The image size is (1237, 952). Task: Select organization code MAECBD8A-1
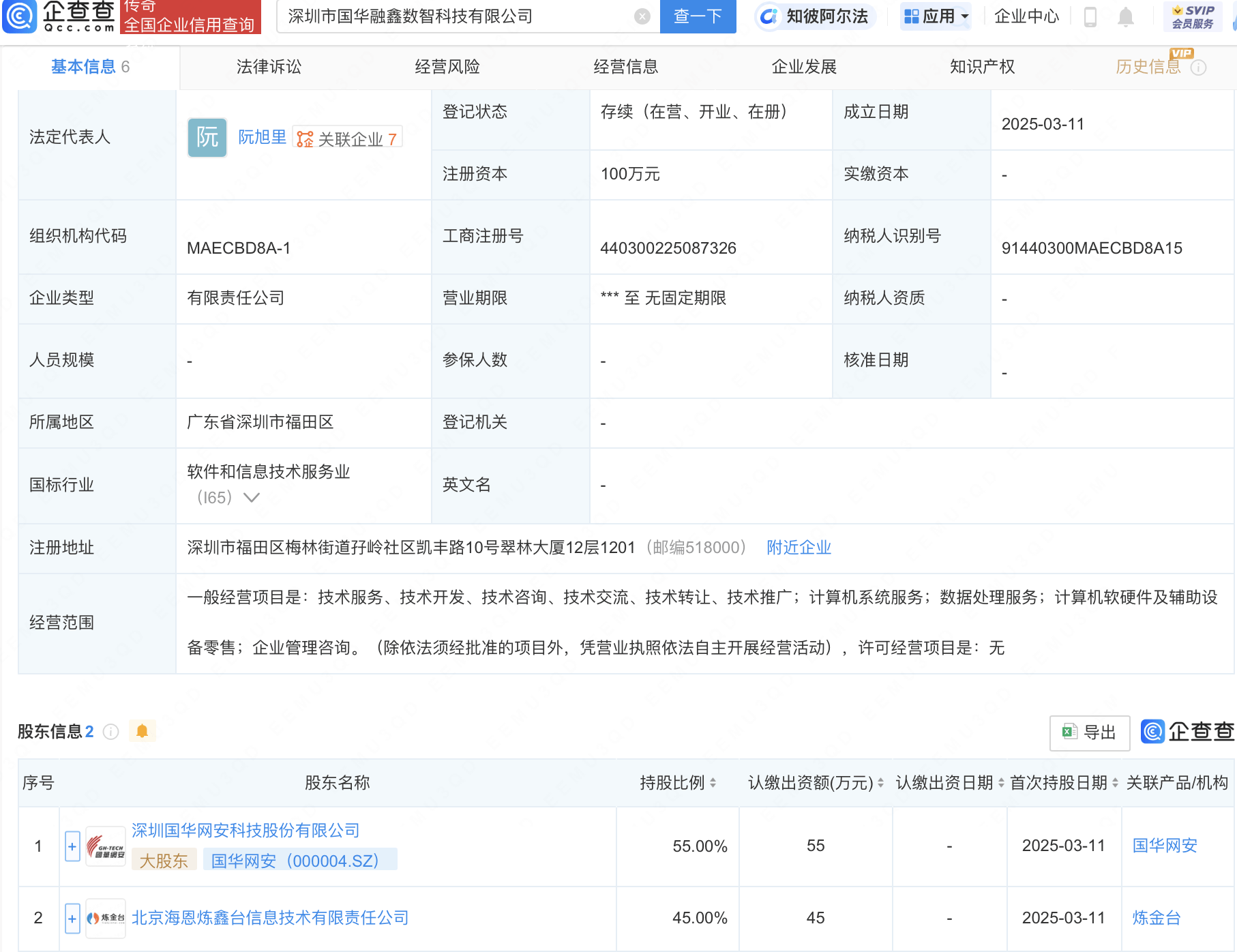coord(239,248)
